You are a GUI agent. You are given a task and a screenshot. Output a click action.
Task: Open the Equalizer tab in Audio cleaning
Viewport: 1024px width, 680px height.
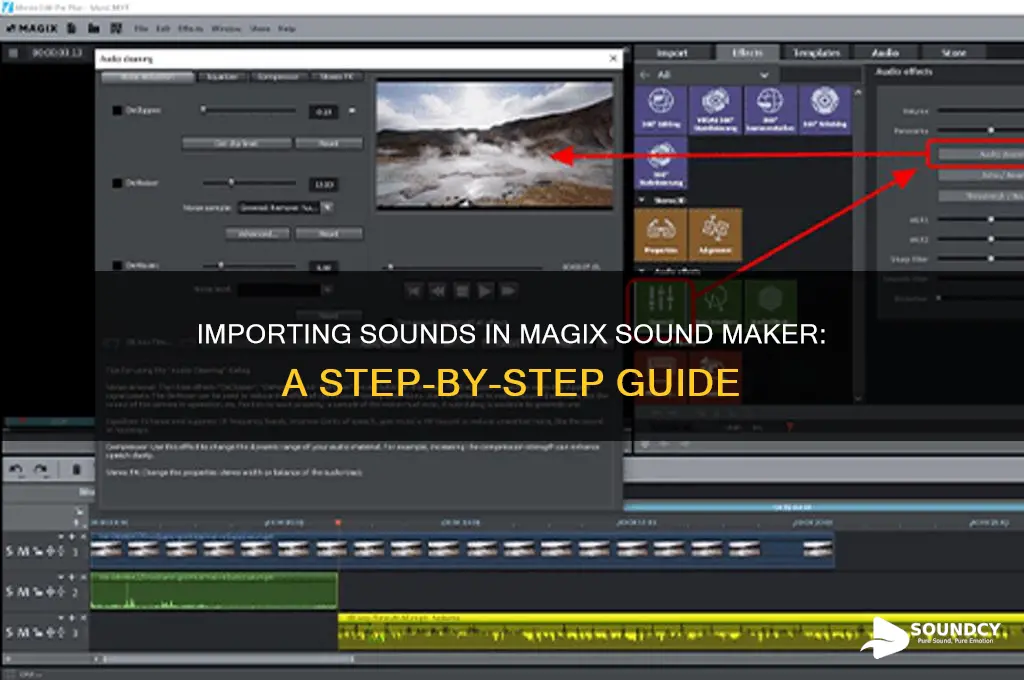click(222, 77)
